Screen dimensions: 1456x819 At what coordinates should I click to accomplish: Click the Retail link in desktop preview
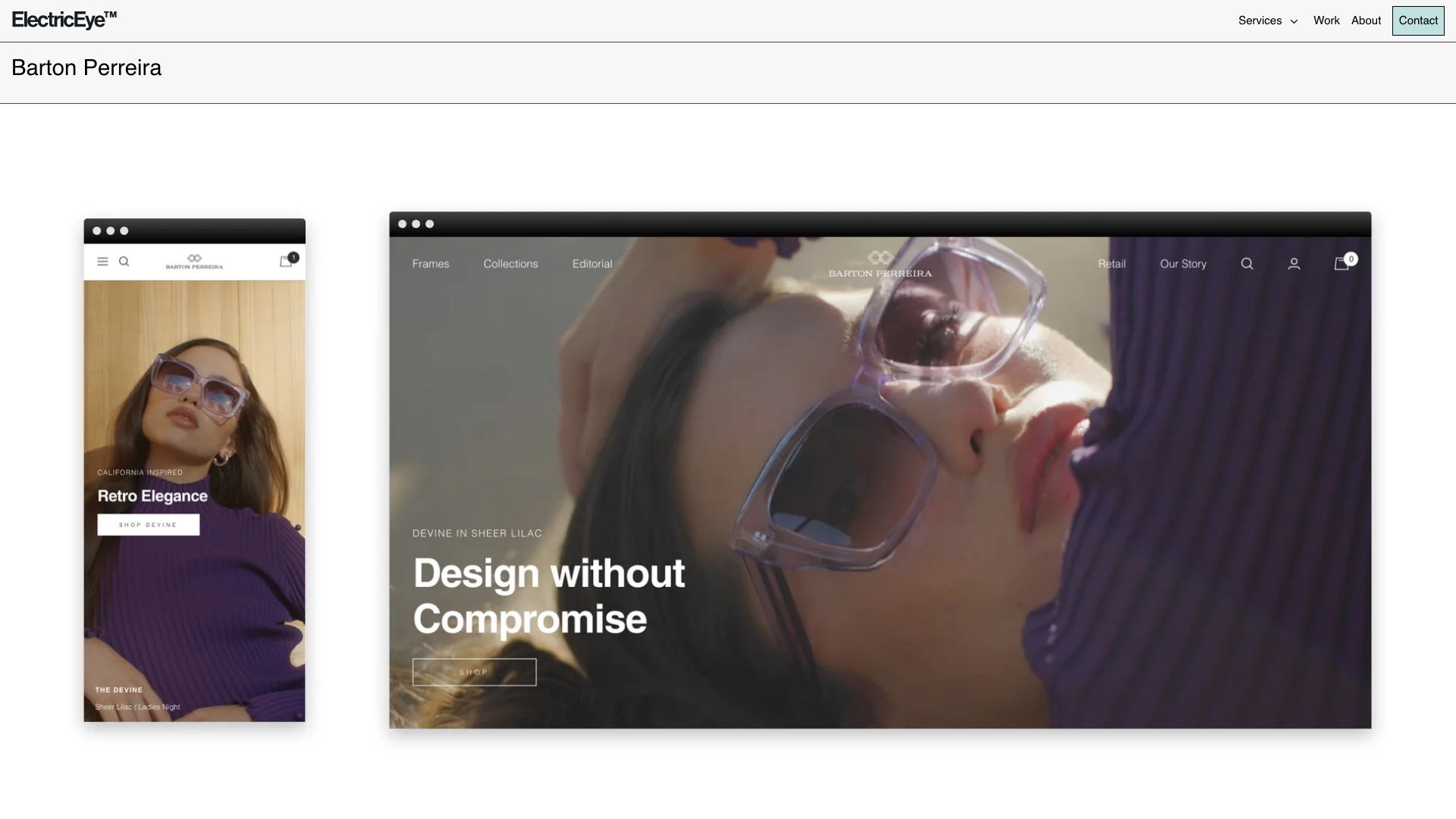1112,264
